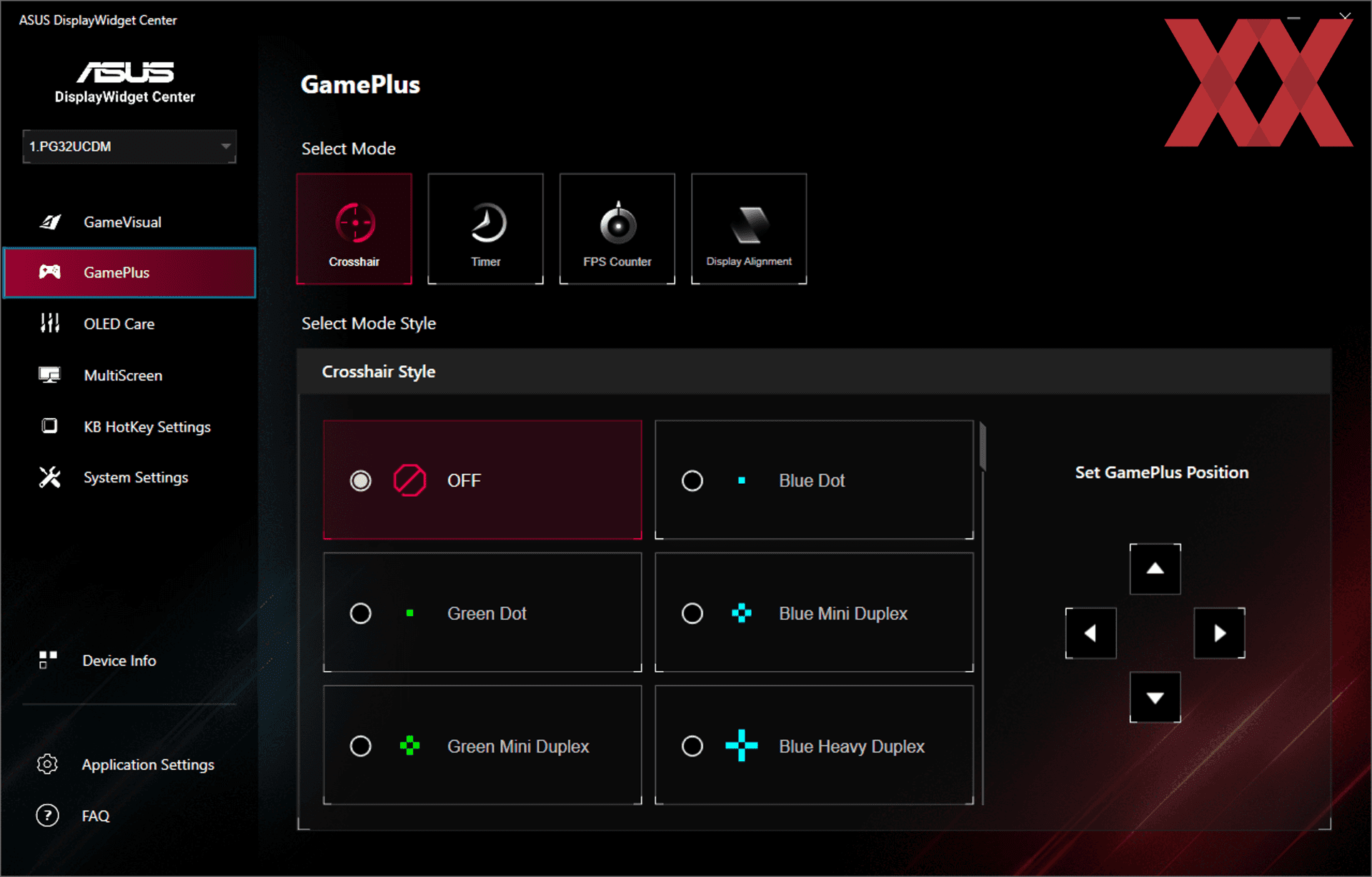Viewport: 1372px width, 877px height.
Task: Open the Device Info link
Action: 119,660
